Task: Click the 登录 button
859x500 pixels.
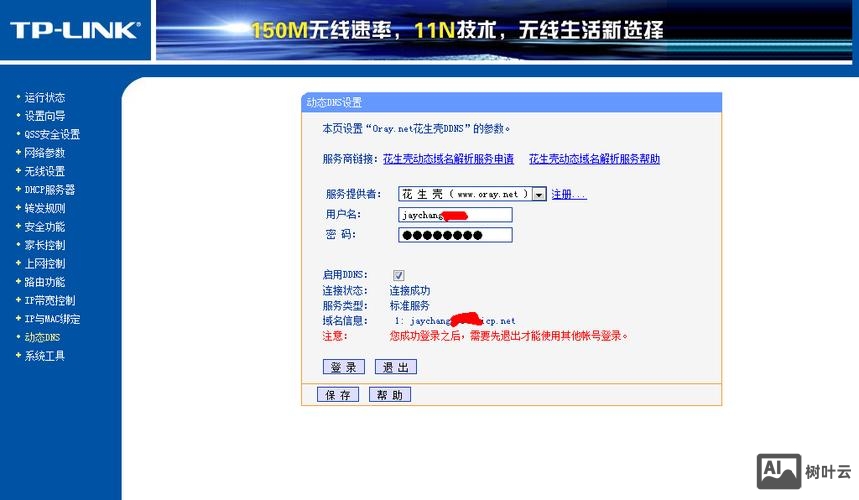Action: coord(343,367)
